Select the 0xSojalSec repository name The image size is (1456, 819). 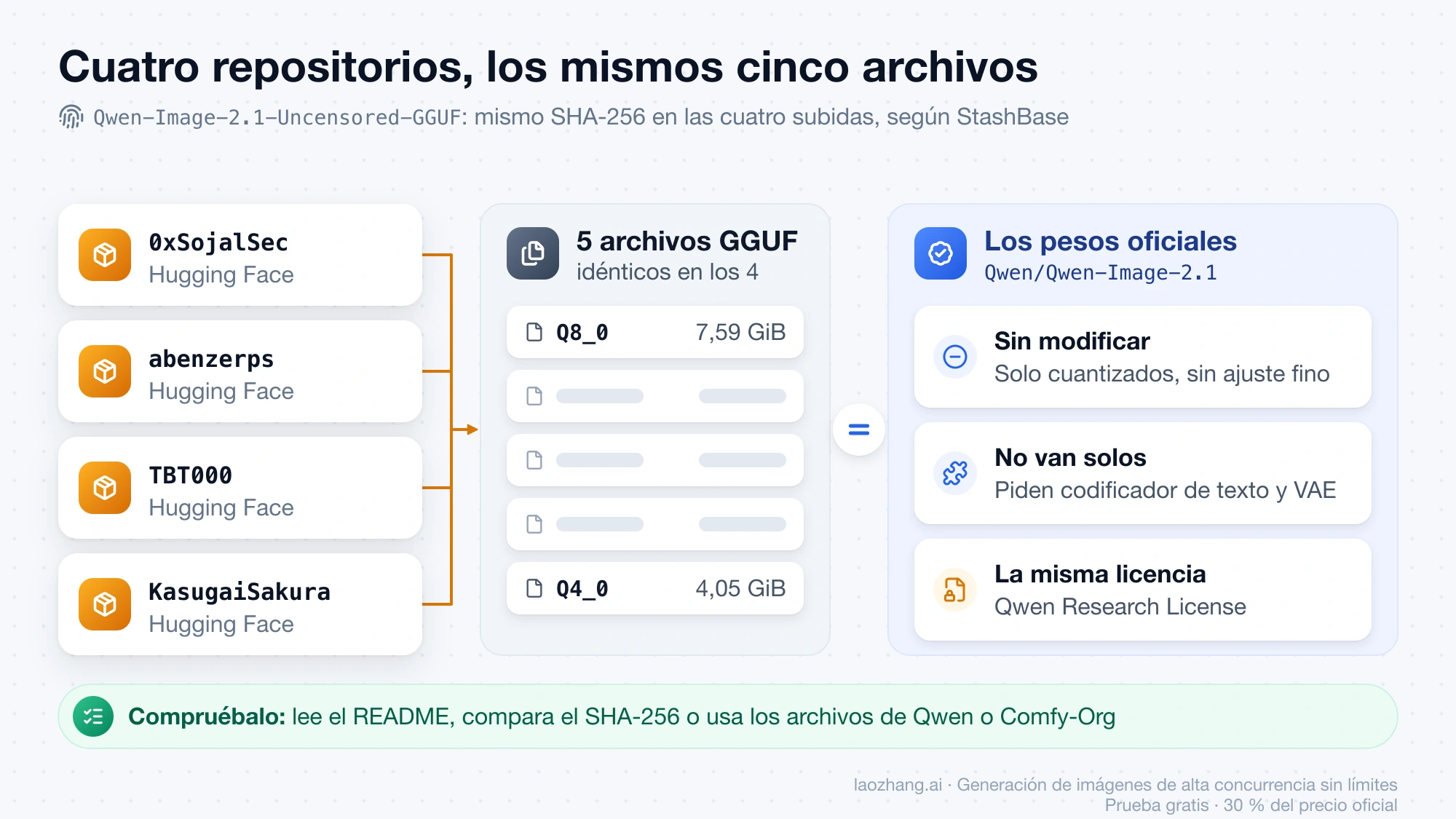pos(218,242)
